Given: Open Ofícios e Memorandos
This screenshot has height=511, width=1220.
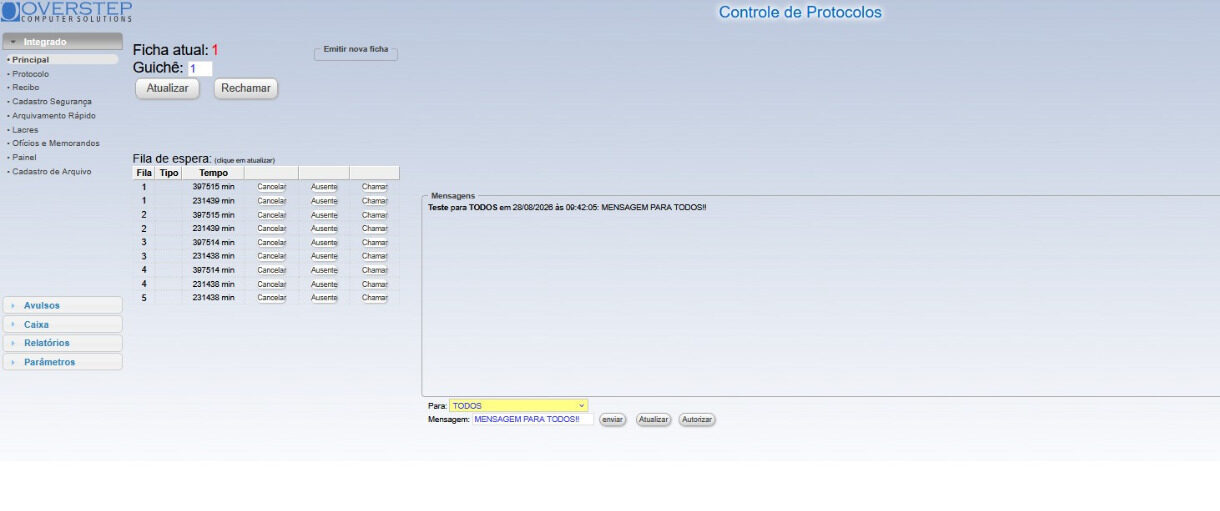Looking at the screenshot, I should pos(56,144).
